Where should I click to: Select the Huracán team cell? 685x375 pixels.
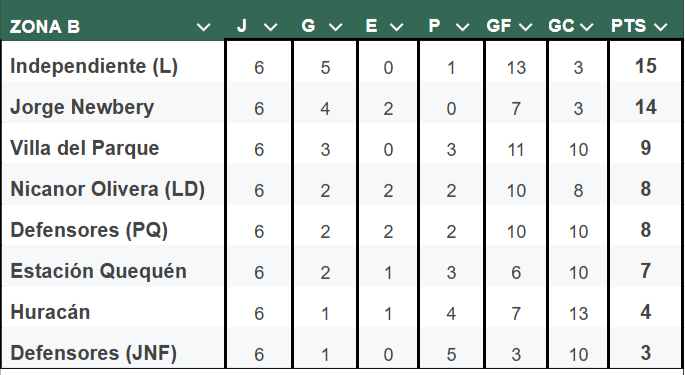(50, 312)
